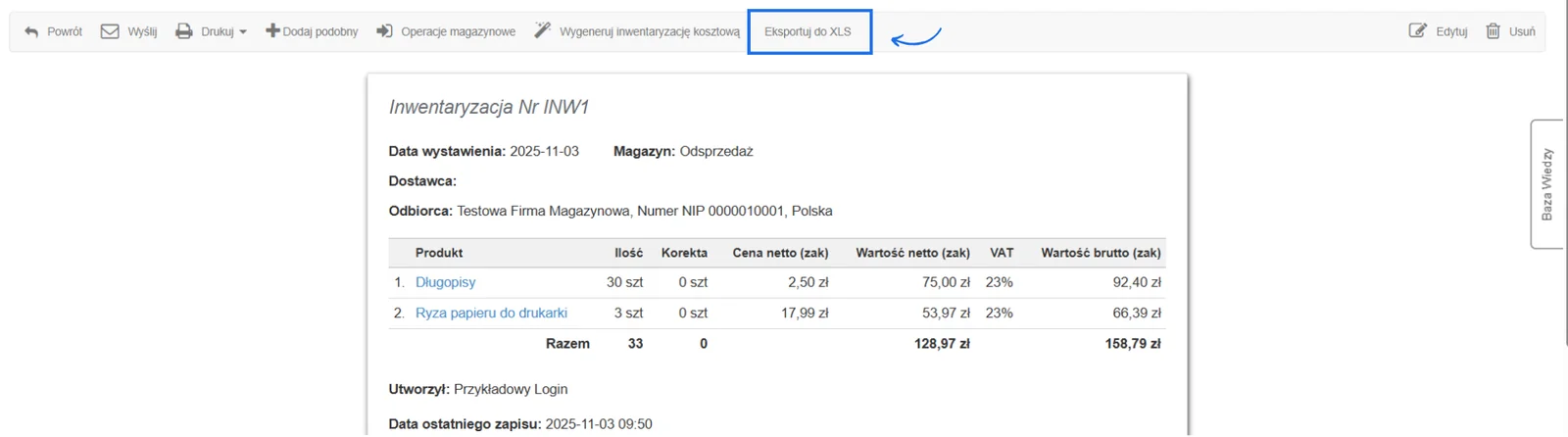
Task: Click the Drukuj printer icon
Action: pos(183,31)
